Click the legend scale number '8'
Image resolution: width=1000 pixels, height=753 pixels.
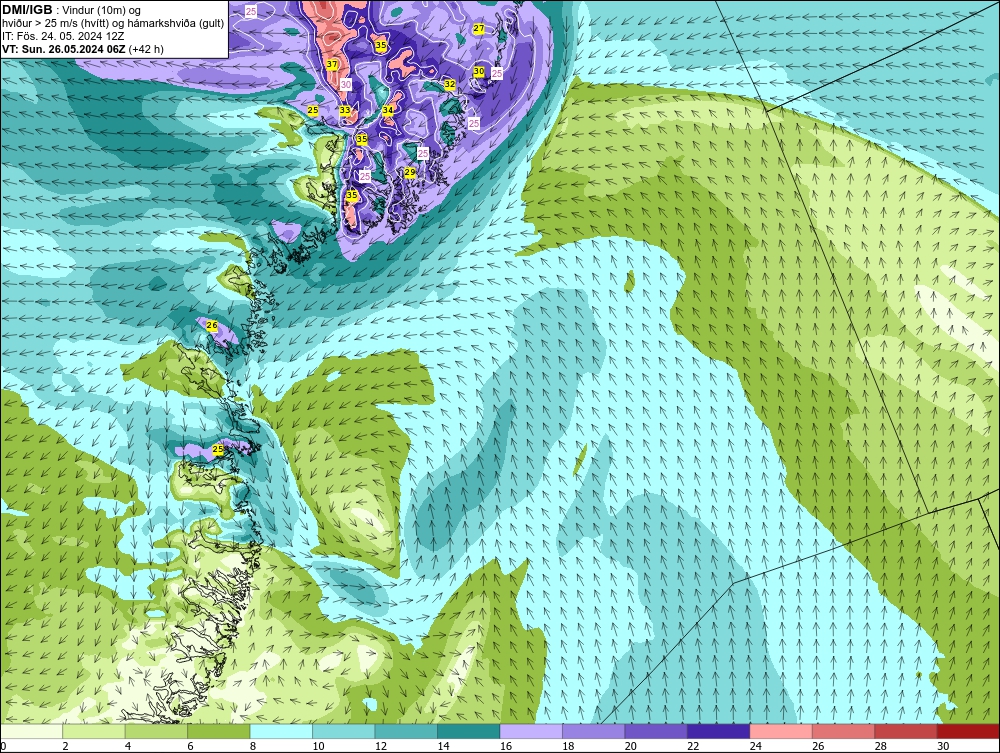(x=253, y=746)
